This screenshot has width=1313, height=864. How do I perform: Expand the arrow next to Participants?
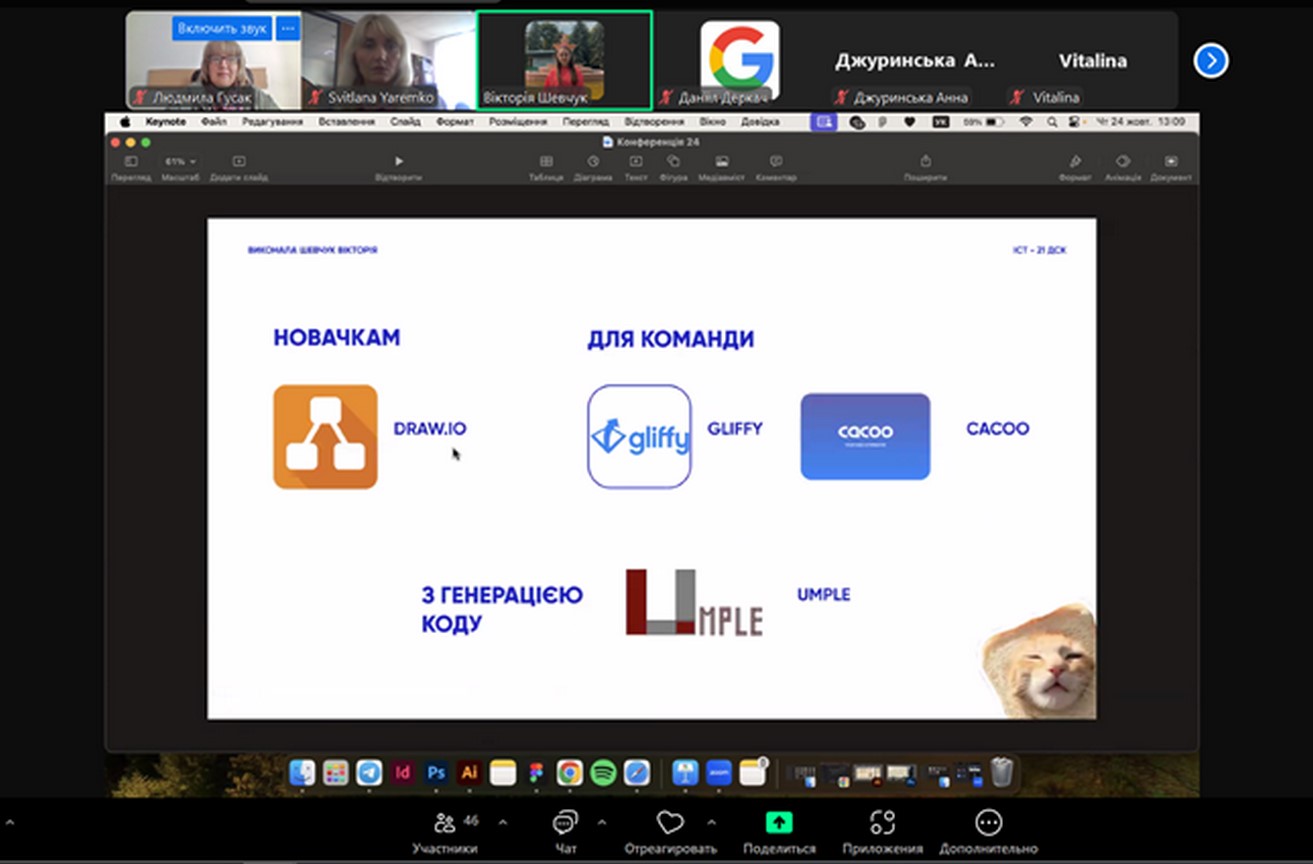pos(503,822)
